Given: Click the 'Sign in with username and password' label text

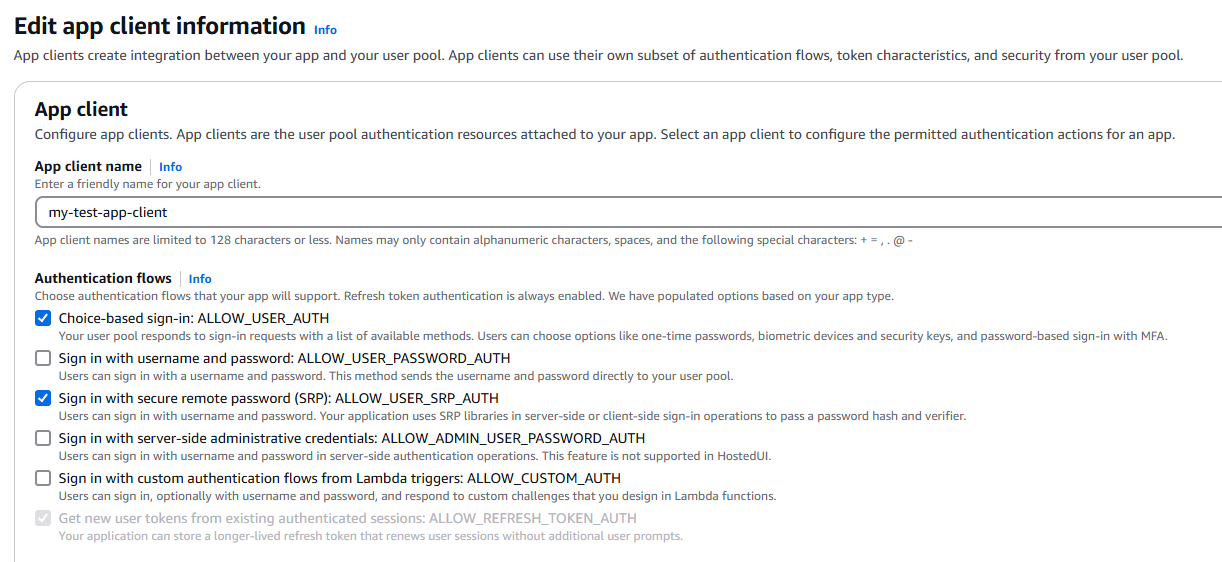Looking at the screenshot, I should pos(284,358).
